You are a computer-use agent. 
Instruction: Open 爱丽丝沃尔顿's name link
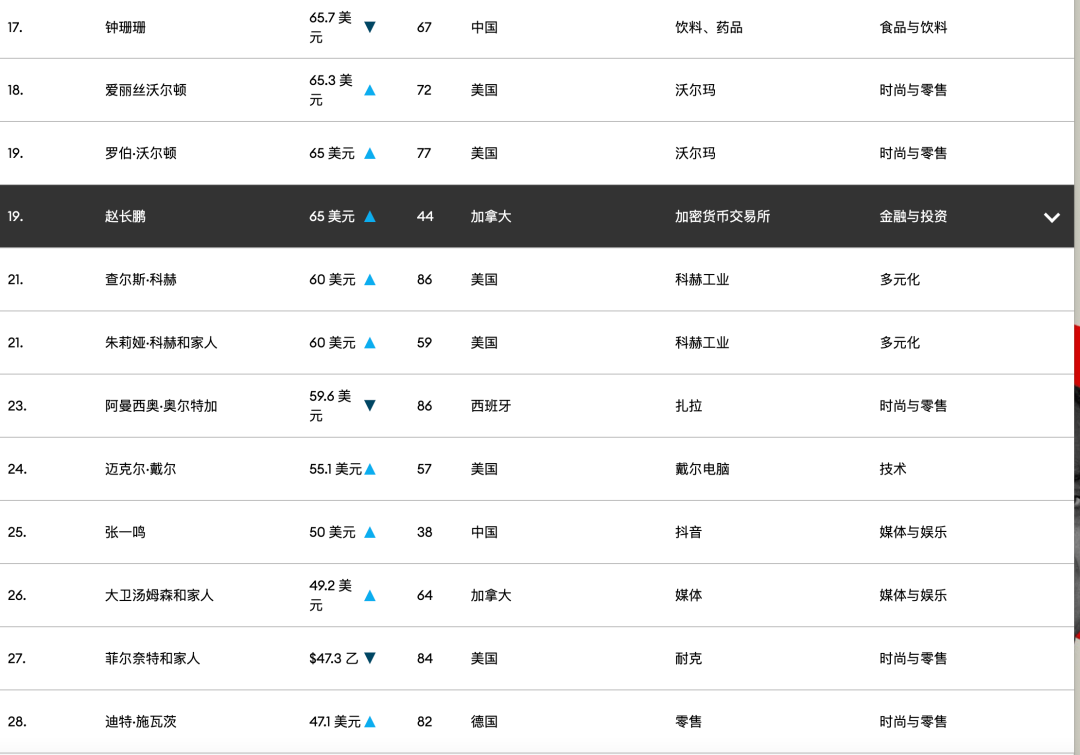coord(146,90)
